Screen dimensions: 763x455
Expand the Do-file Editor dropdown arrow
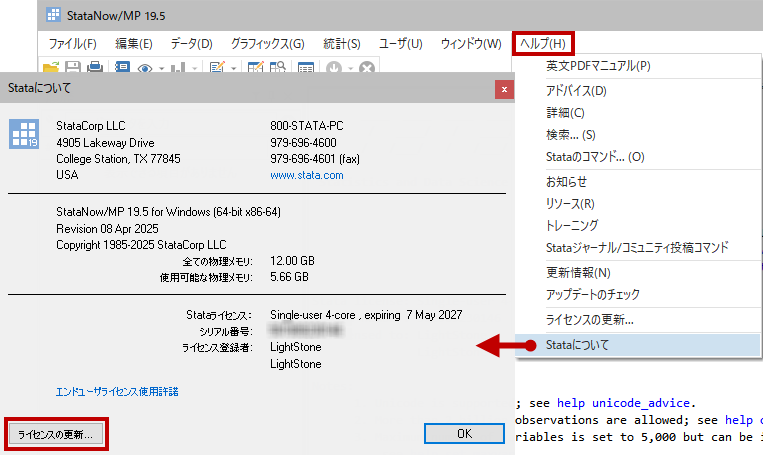(233, 68)
